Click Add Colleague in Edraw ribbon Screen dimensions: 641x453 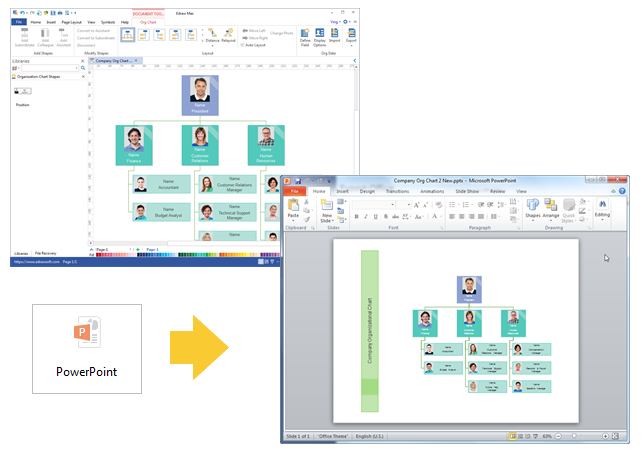pyautogui.click(x=45, y=37)
